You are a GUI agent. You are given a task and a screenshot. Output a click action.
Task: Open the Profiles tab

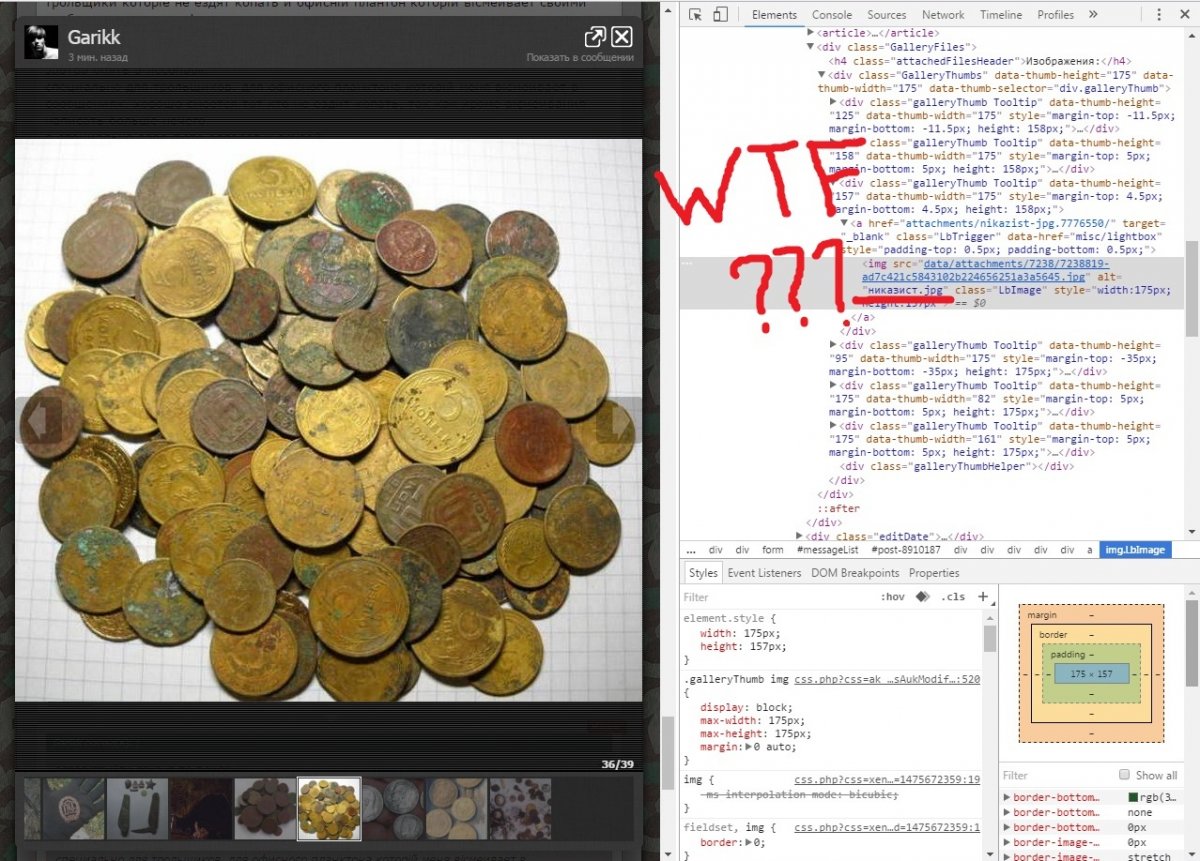pos(1055,15)
